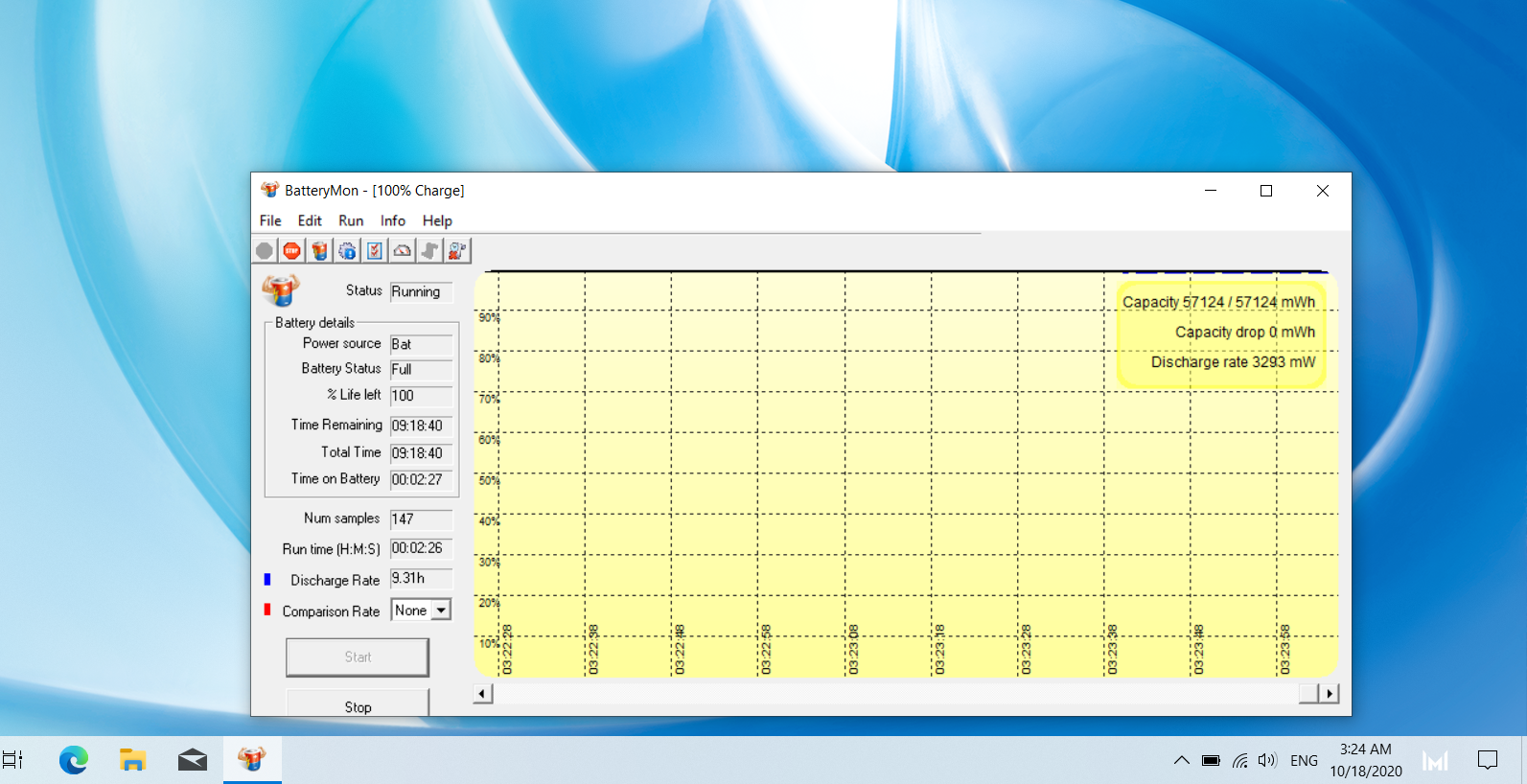Open the Wi-Fi network tray icon
The image size is (1527, 784).
1240,761
